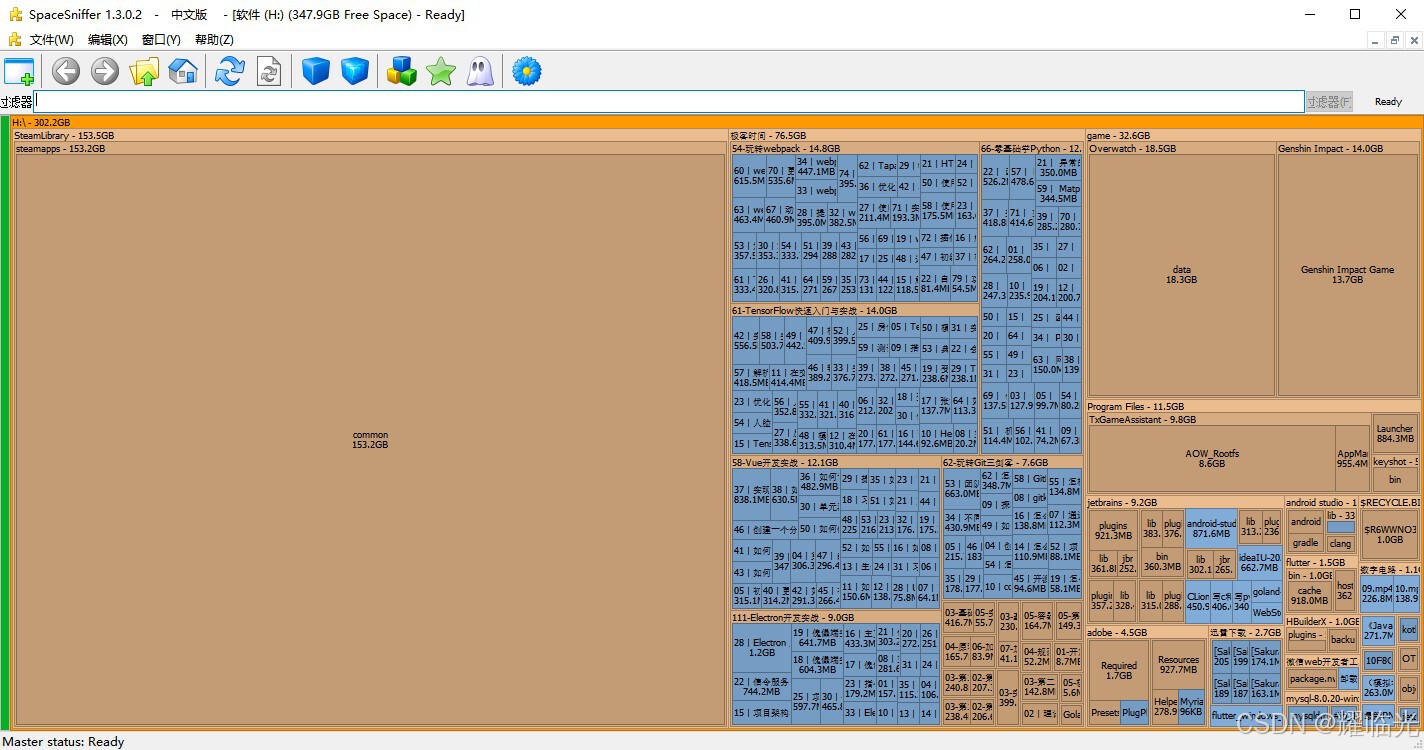This screenshot has width=1424, height=750.
Task: Select the gradle block in android studio
Action: click(1305, 543)
